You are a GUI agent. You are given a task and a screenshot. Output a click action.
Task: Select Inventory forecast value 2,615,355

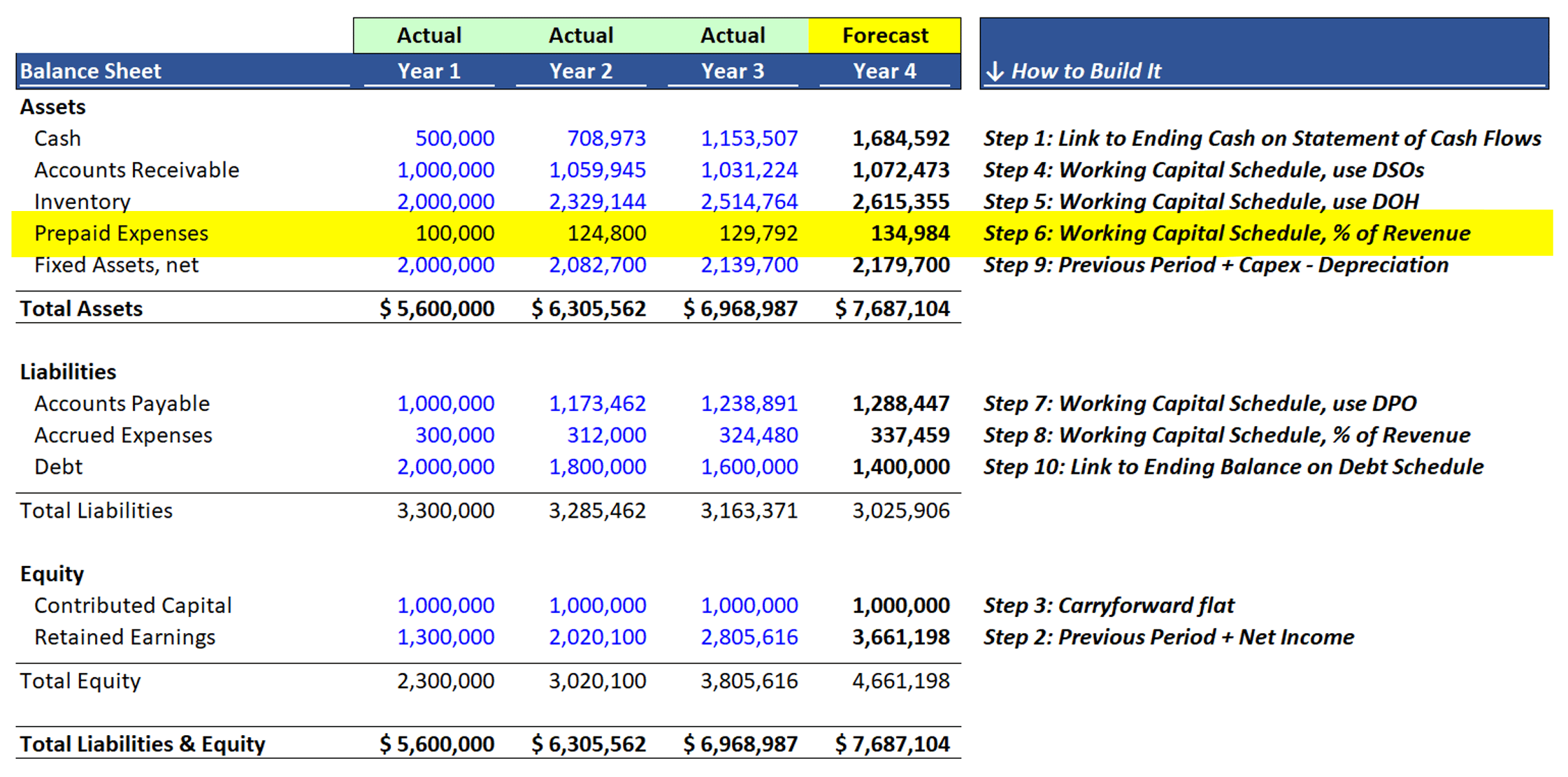pos(900,201)
